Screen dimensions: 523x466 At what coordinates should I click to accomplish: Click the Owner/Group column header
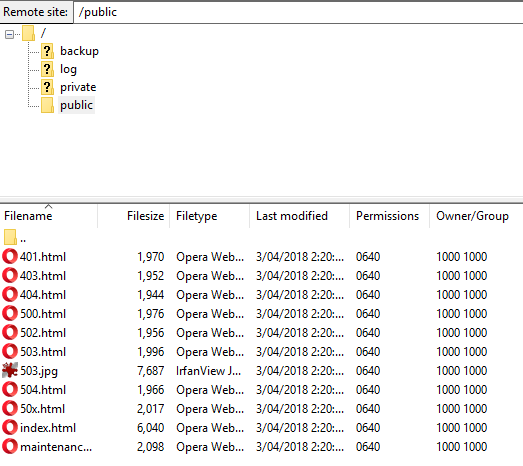(x=476, y=216)
